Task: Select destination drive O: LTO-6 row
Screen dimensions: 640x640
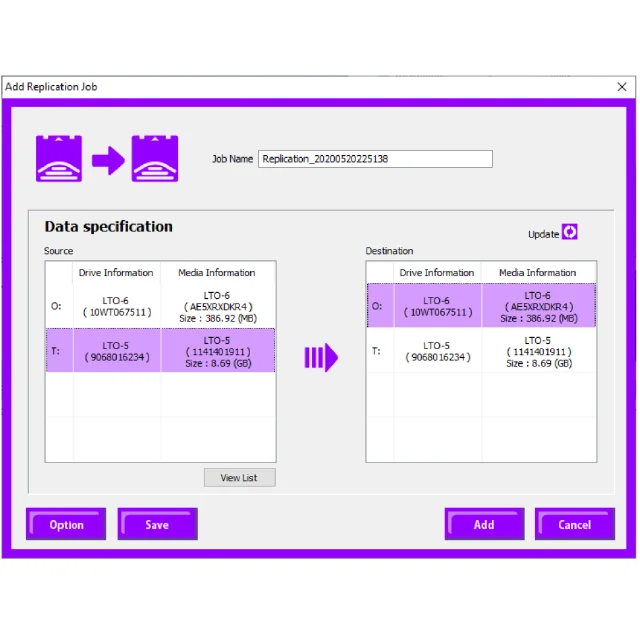Action: (x=481, y=306)
